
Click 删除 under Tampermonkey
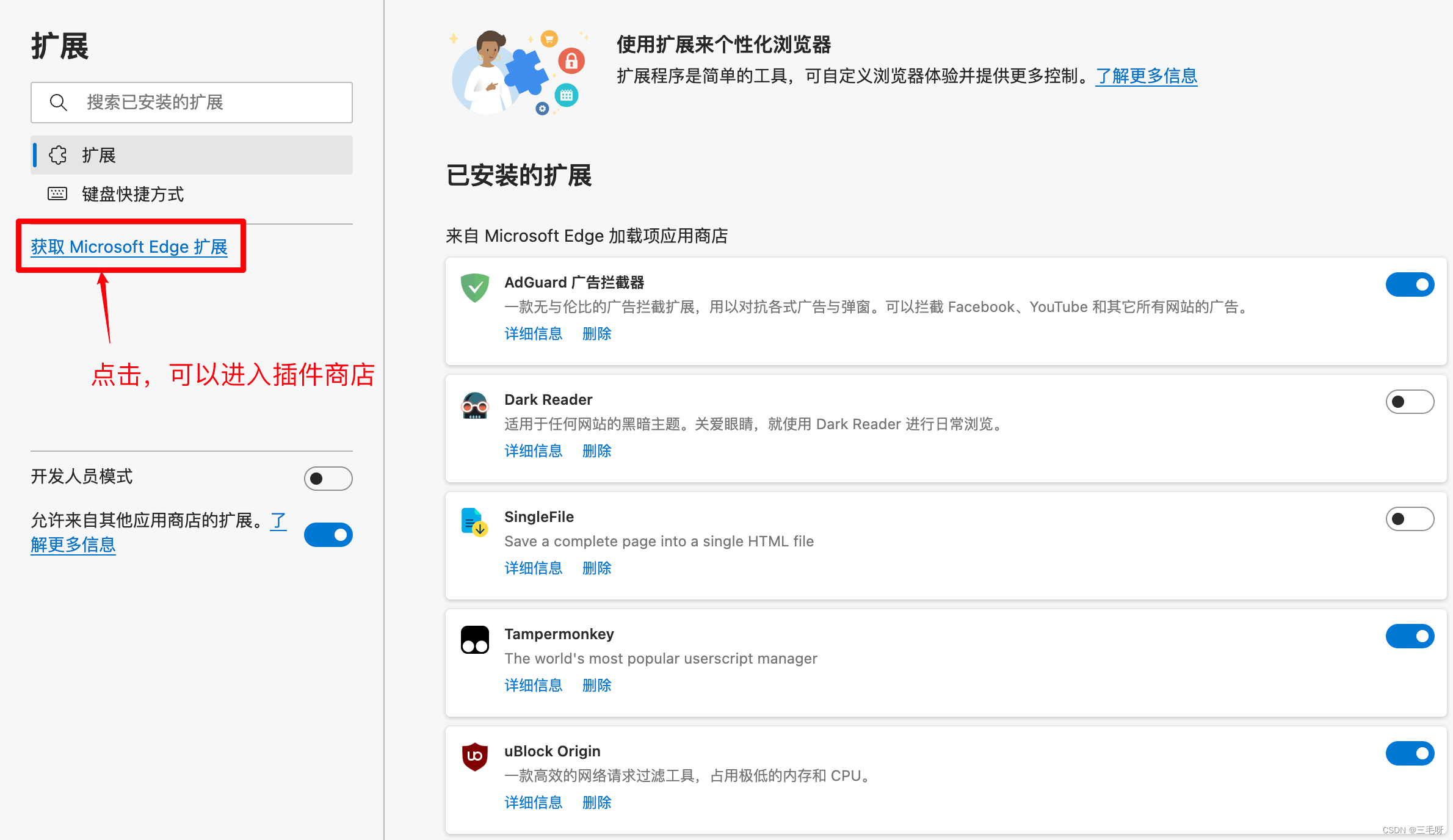(x=596, y=686)
